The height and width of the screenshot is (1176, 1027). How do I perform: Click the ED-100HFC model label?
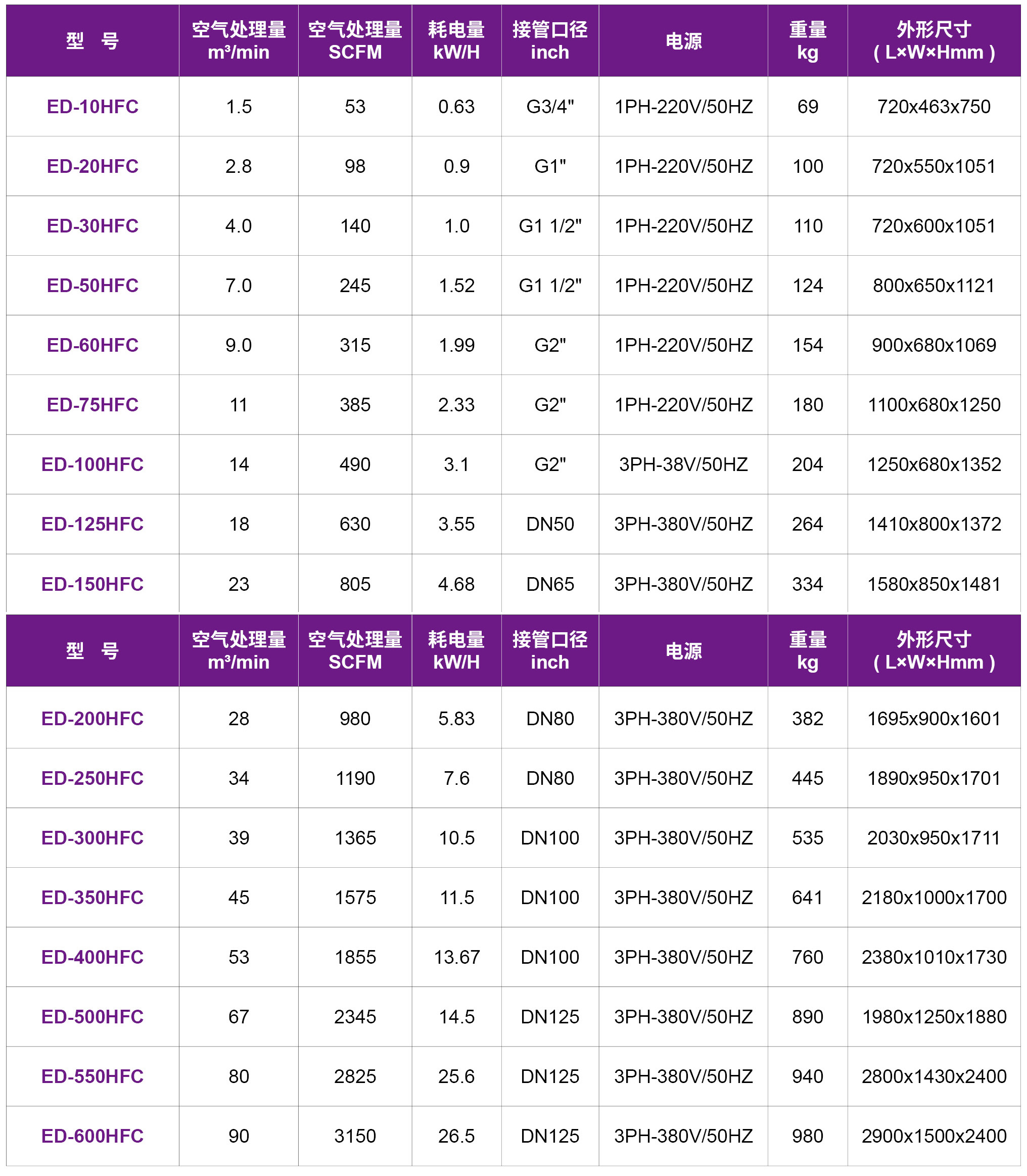pyautogui.click(x=92, y=464)
